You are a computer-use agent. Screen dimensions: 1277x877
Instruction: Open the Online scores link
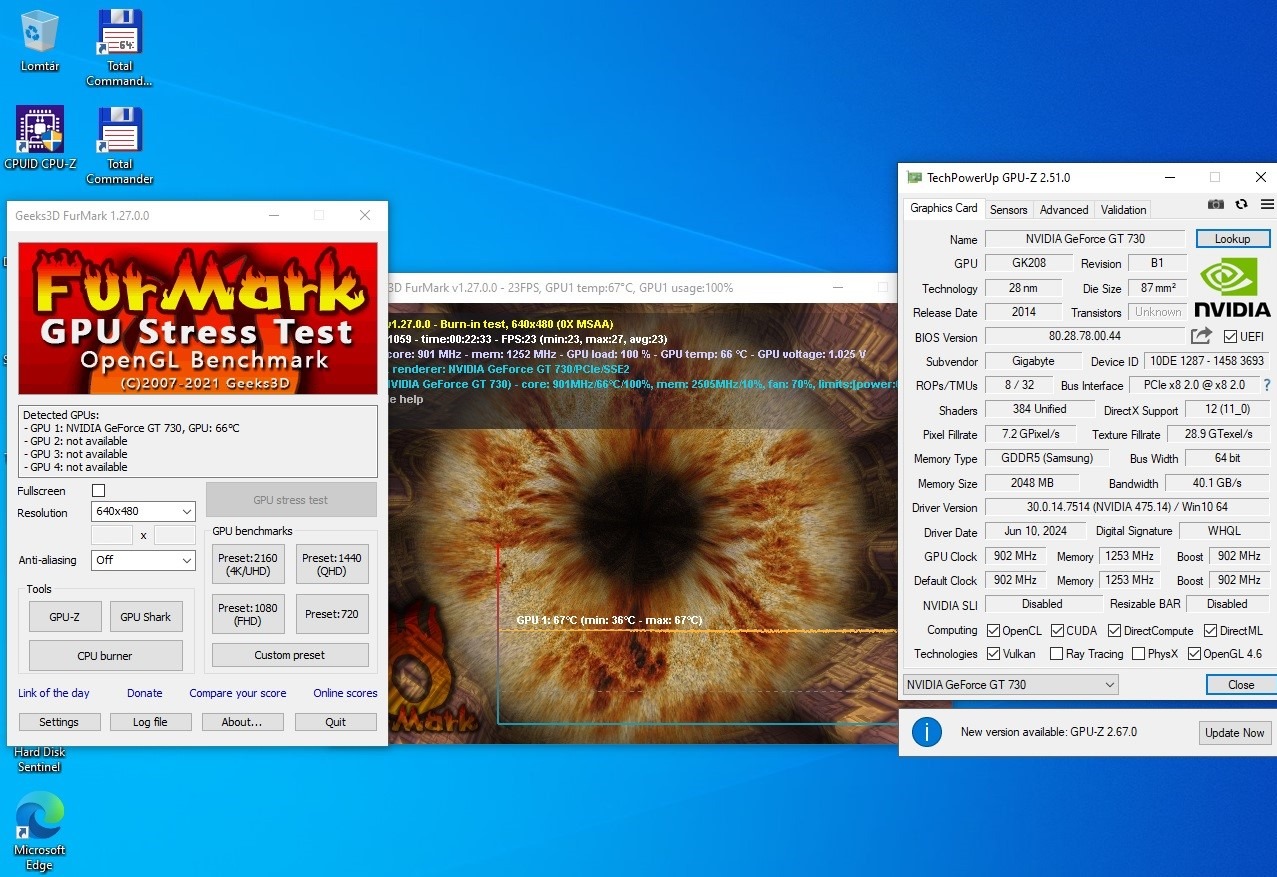[x=345, y=693]
